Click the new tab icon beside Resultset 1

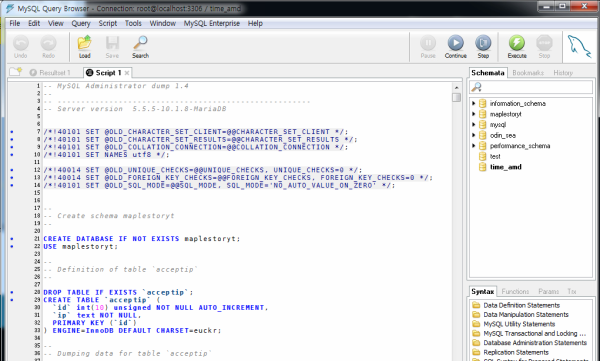(16, 72)
